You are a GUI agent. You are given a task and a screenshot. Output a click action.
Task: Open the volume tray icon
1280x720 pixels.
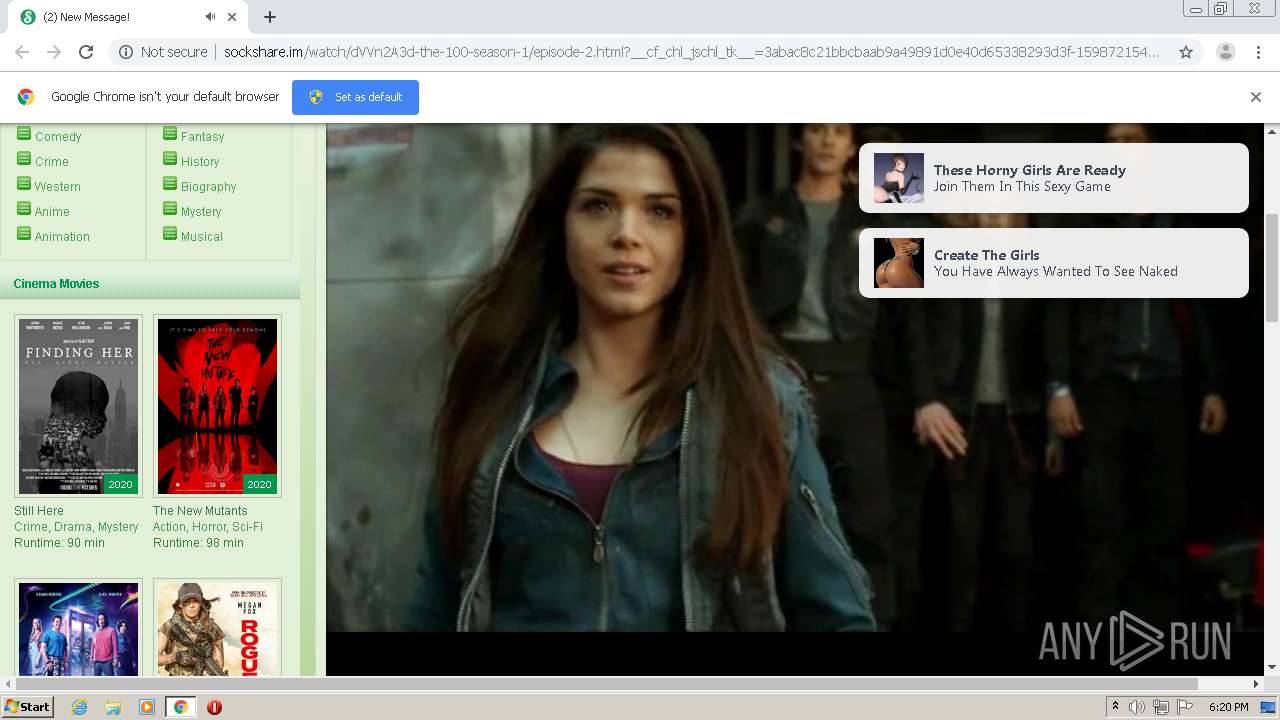pos(1137,707)
